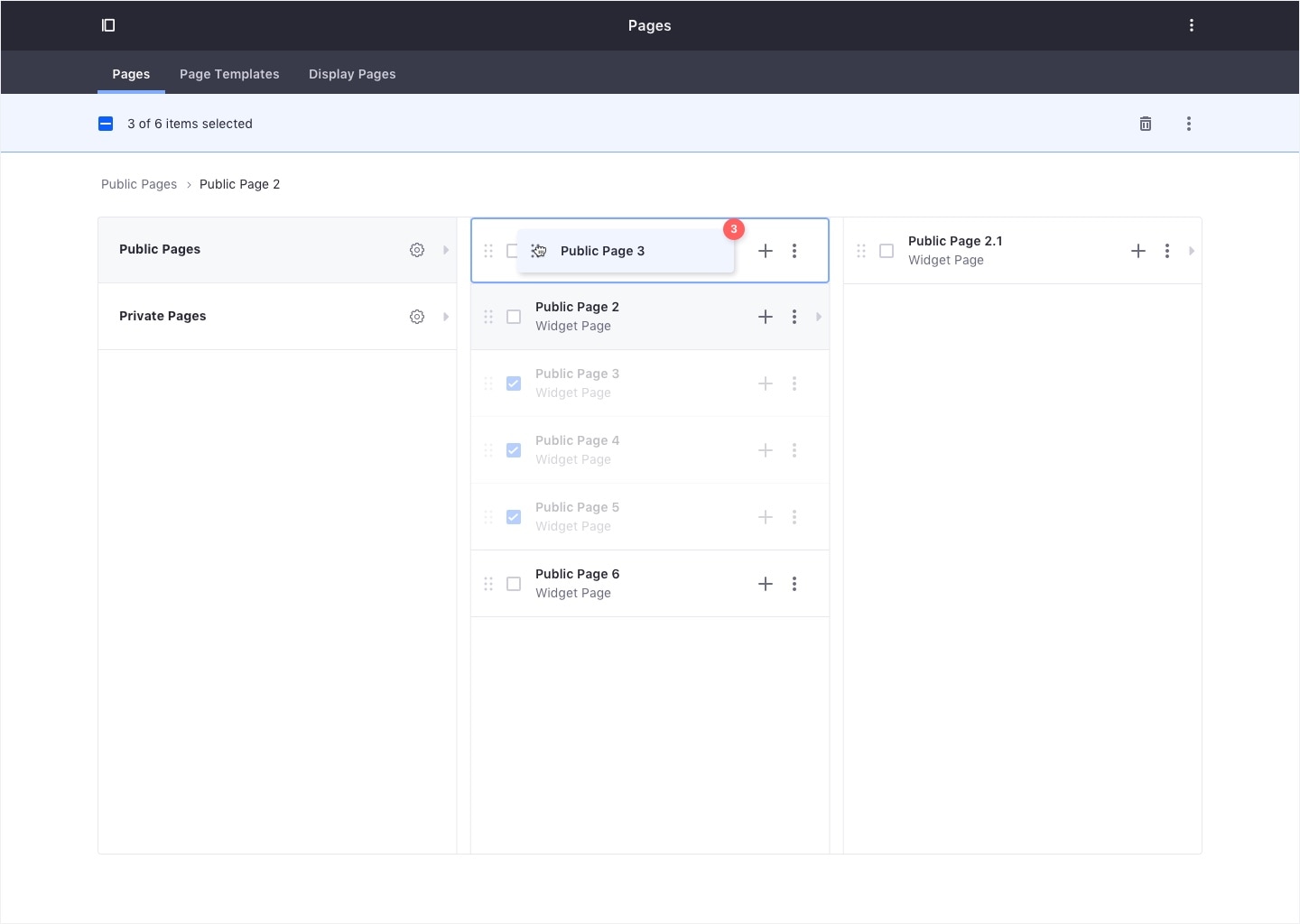
Task: Delete selected pages with trash icon
Action: tap(1145, 124)
